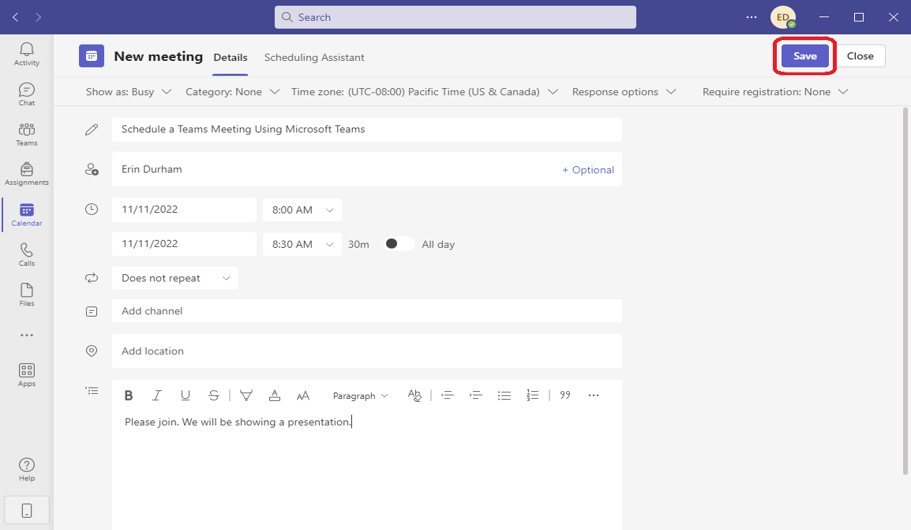911x530 pixels.
Task: Open font color picker
Action: [275, 396]
